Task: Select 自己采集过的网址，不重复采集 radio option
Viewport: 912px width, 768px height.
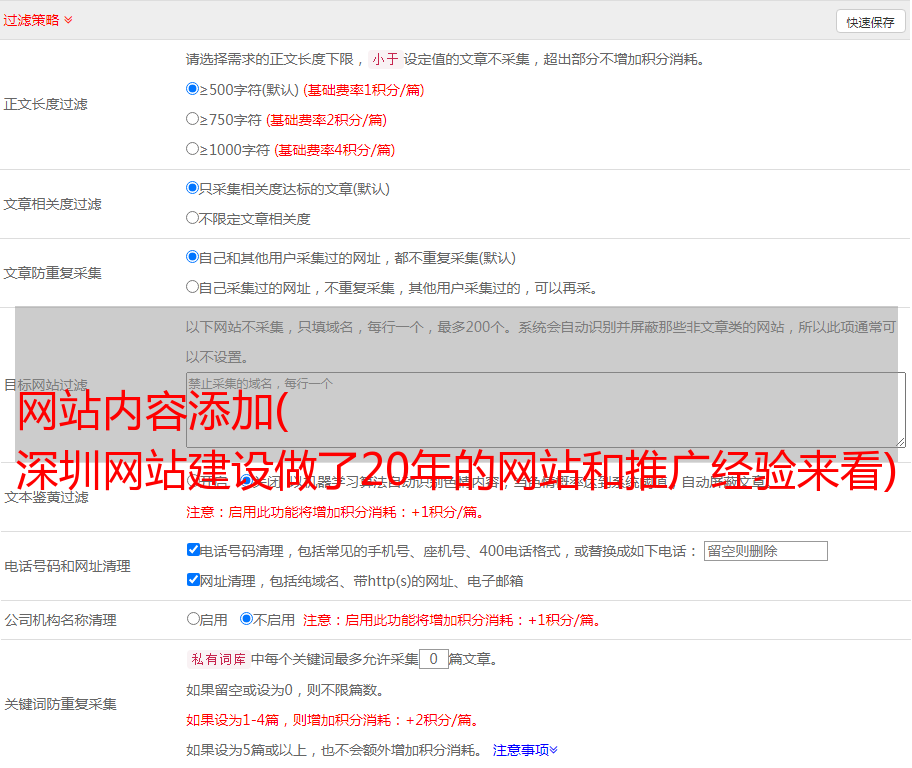Action: (192, 287)
